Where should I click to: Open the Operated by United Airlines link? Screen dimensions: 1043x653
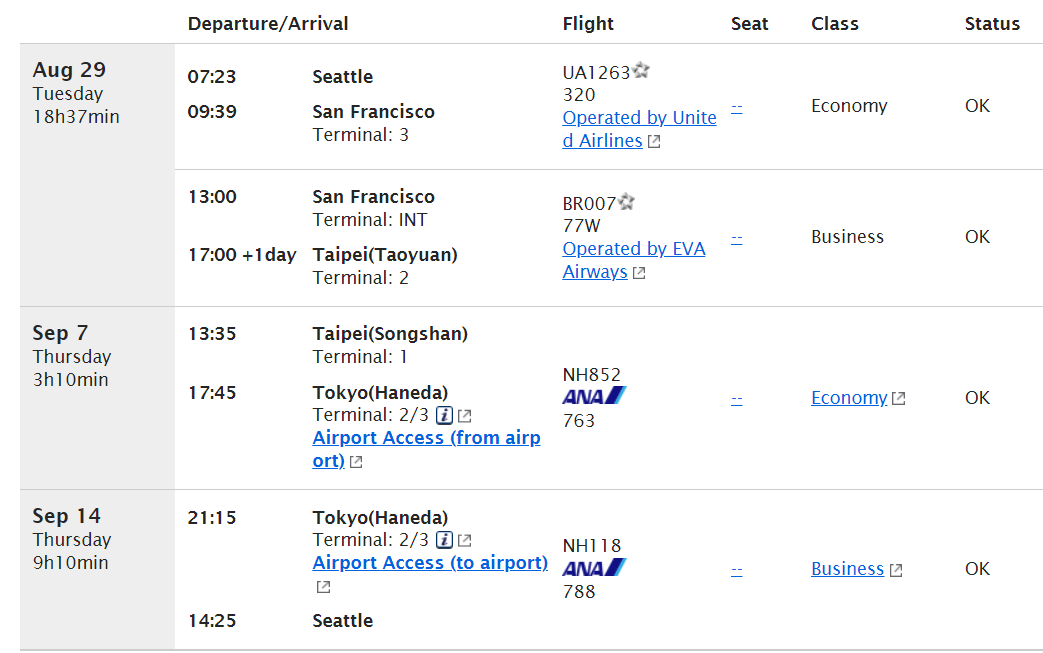[x=639, y=129]
